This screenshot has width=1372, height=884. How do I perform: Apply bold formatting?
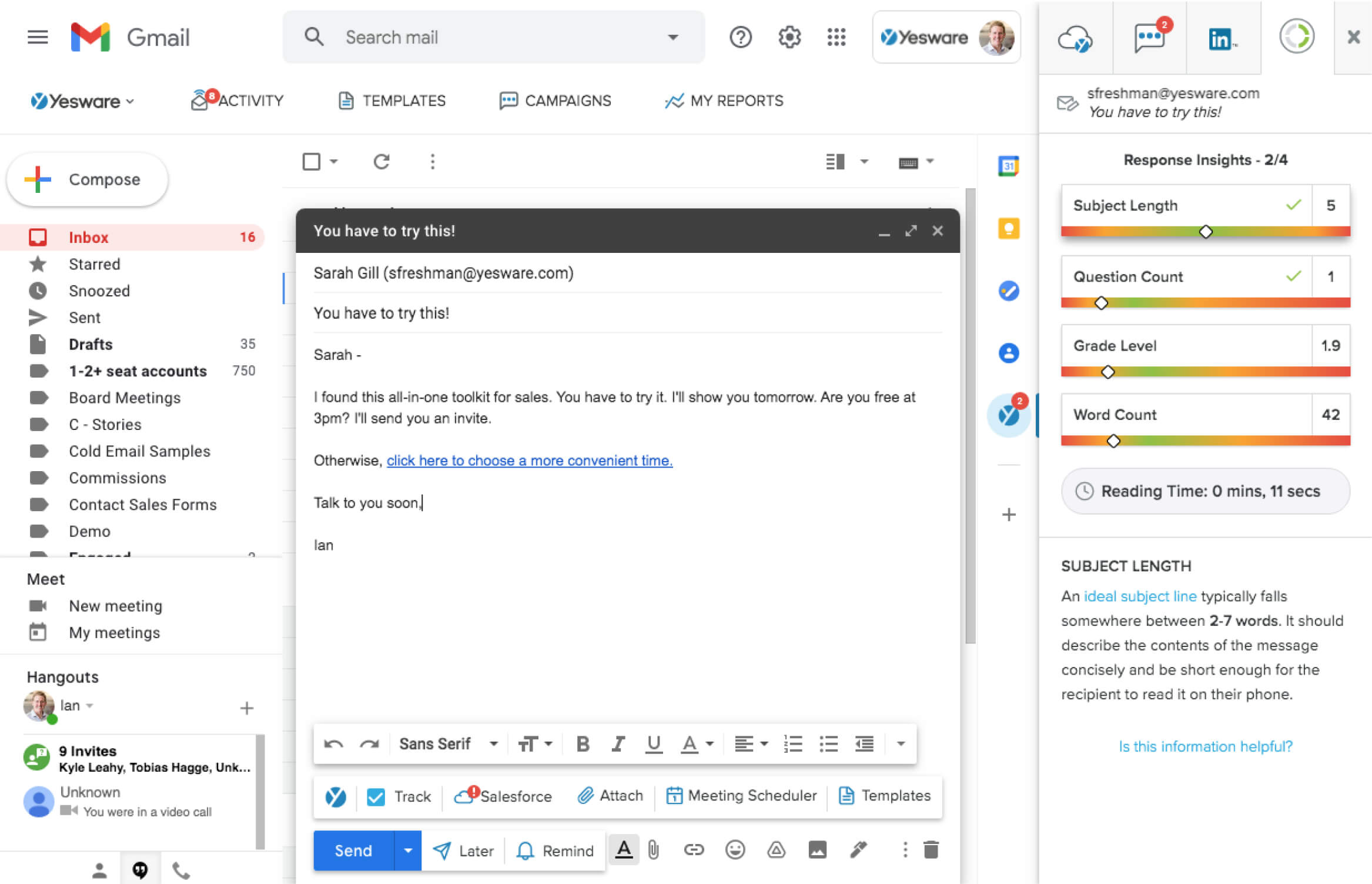(583, 744)
